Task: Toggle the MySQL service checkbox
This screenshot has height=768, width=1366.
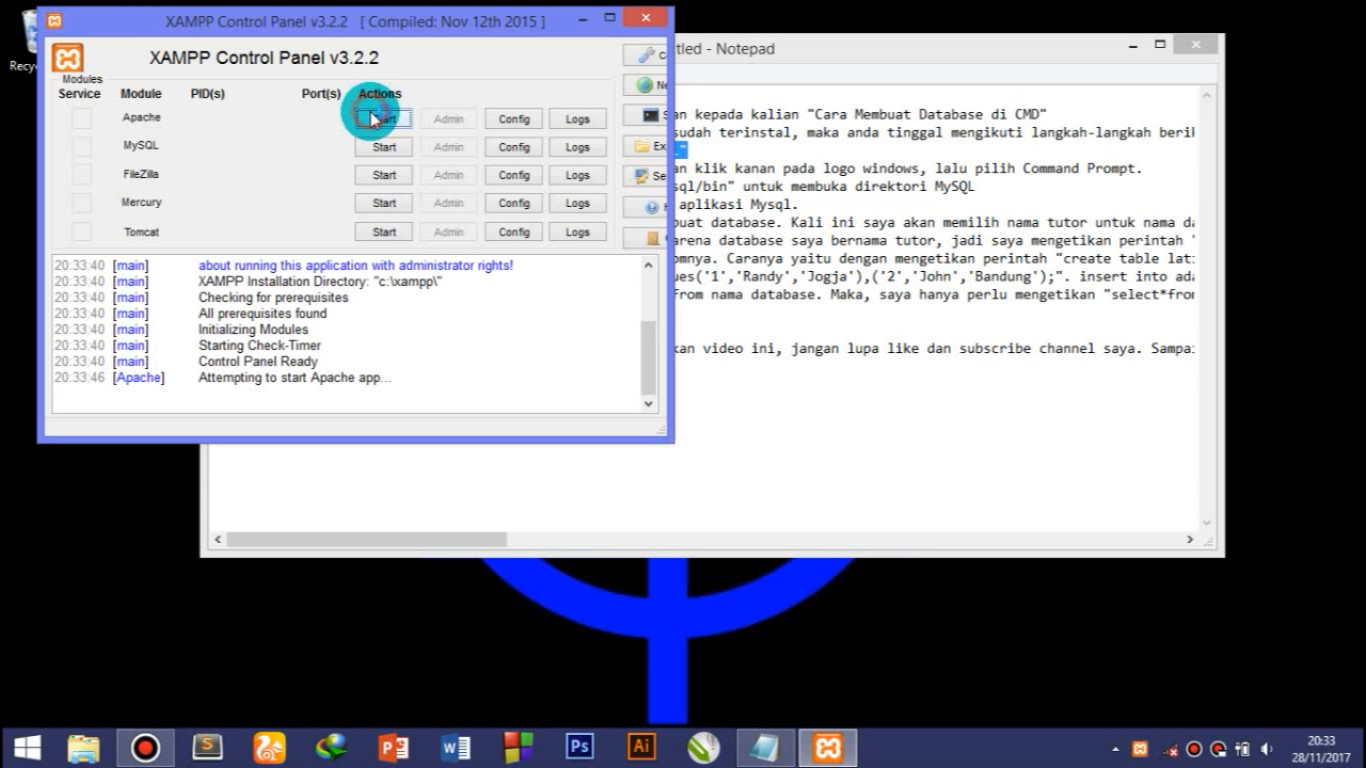Action: tap(81, 147)
